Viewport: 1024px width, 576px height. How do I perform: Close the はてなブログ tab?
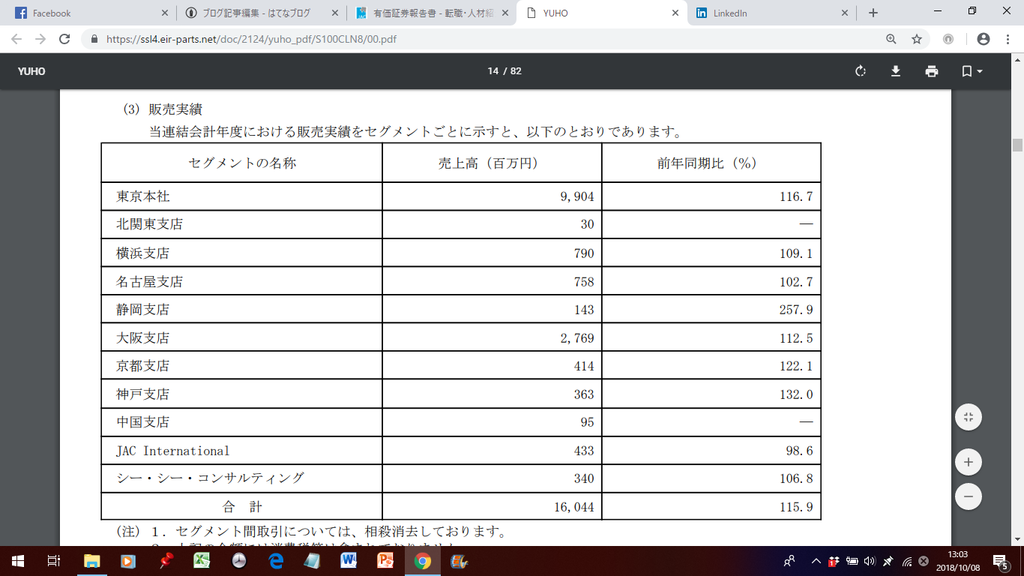click(335, 13)
